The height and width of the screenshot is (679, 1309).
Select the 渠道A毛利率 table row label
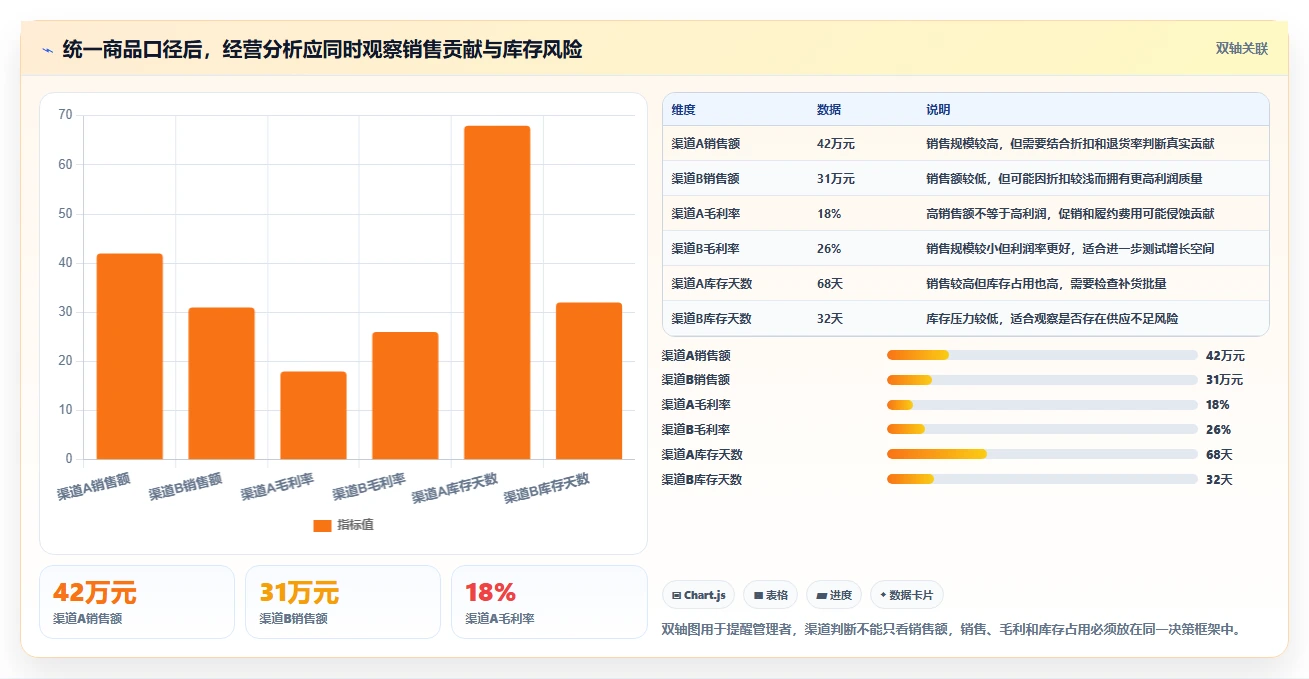click(706, 214)
